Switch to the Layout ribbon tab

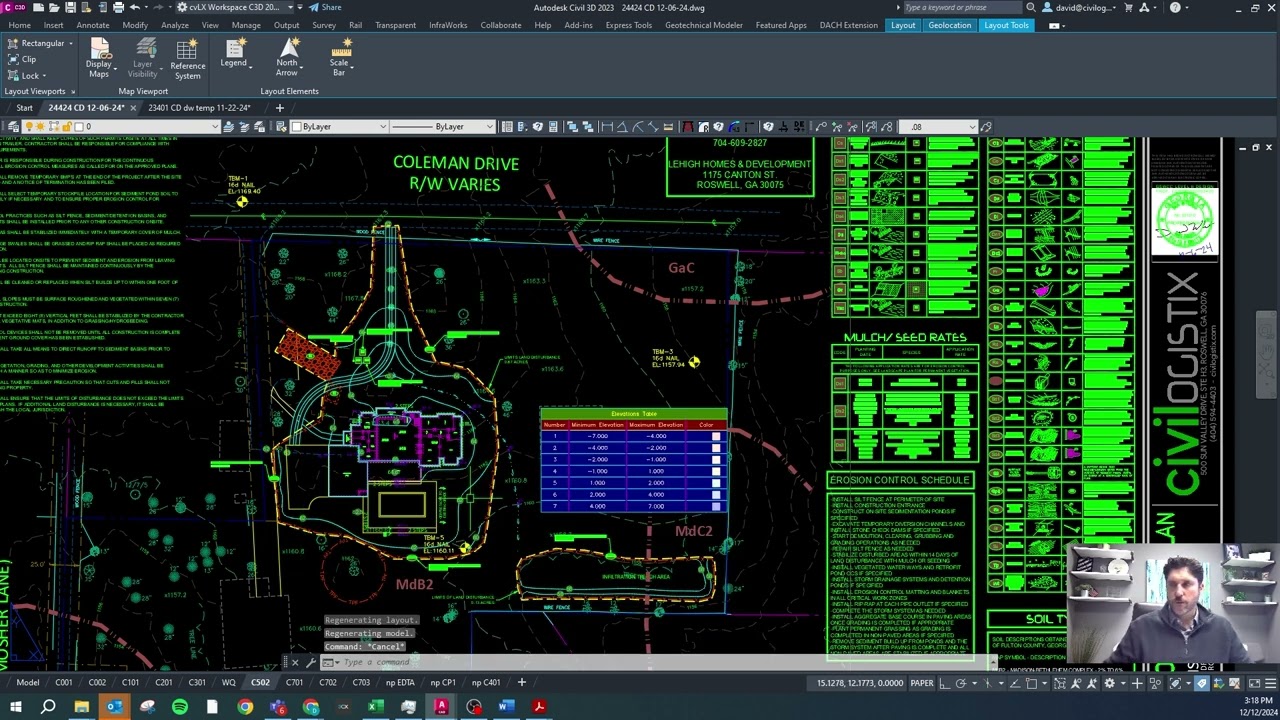pyautogui.click(x=903, y=25)
